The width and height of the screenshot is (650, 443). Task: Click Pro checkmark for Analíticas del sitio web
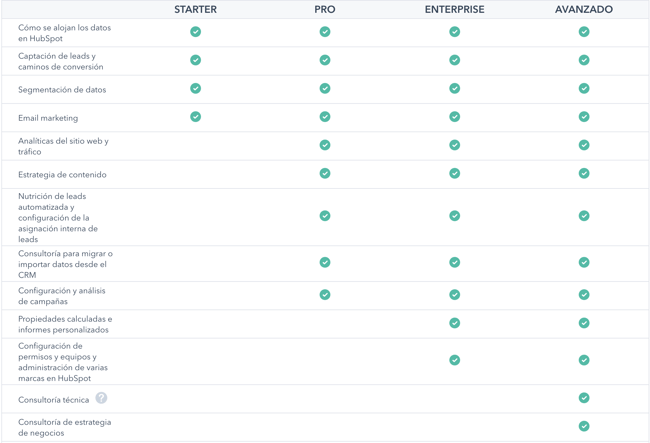[x=325, y=145]
